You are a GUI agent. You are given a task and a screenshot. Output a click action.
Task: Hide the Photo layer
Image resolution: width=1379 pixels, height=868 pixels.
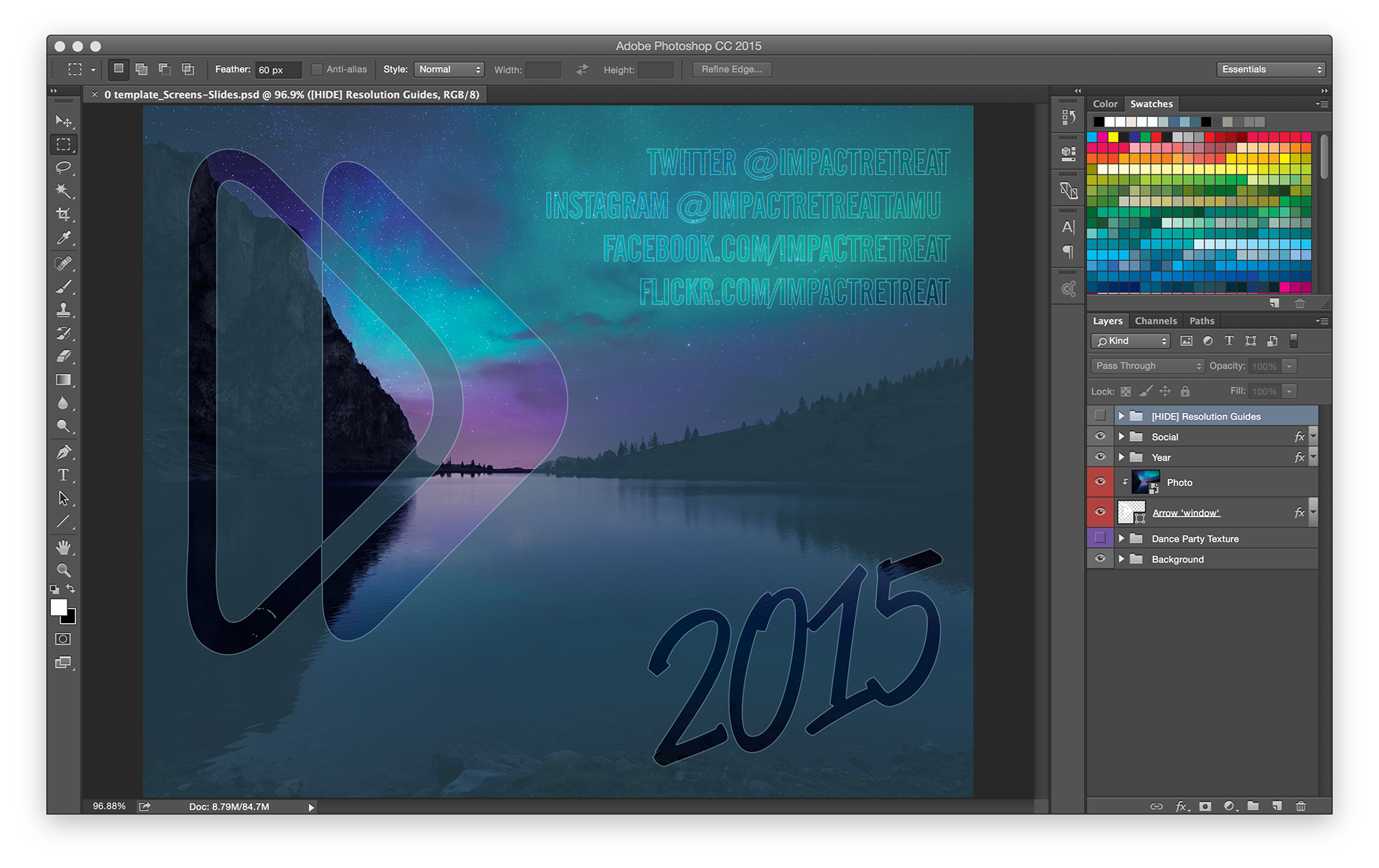click(1100, 482)
